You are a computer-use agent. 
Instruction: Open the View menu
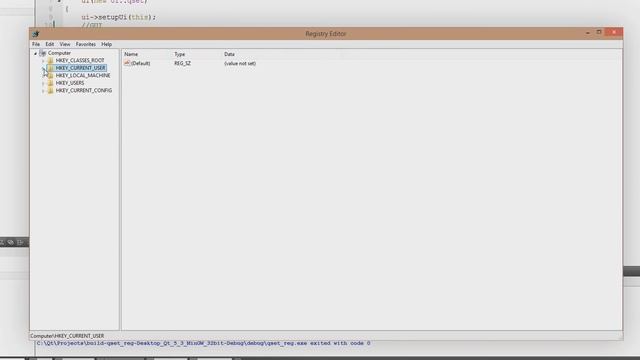click(65, 44)
